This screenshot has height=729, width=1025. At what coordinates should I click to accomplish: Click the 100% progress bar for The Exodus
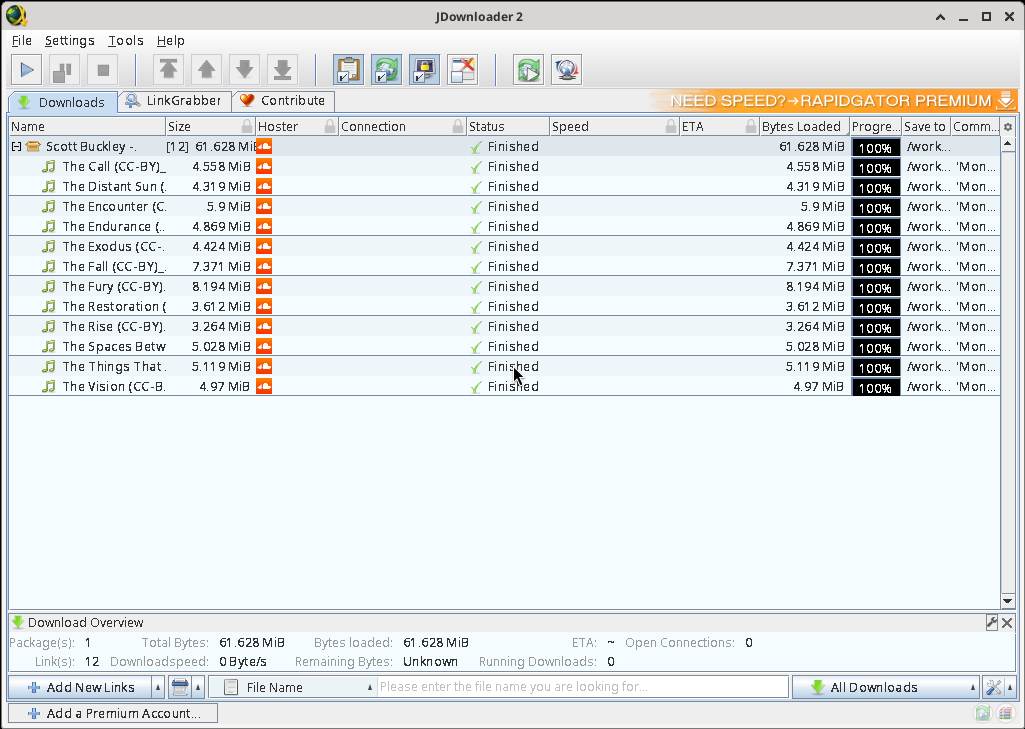pyautogui.click(x=876, y=247)
